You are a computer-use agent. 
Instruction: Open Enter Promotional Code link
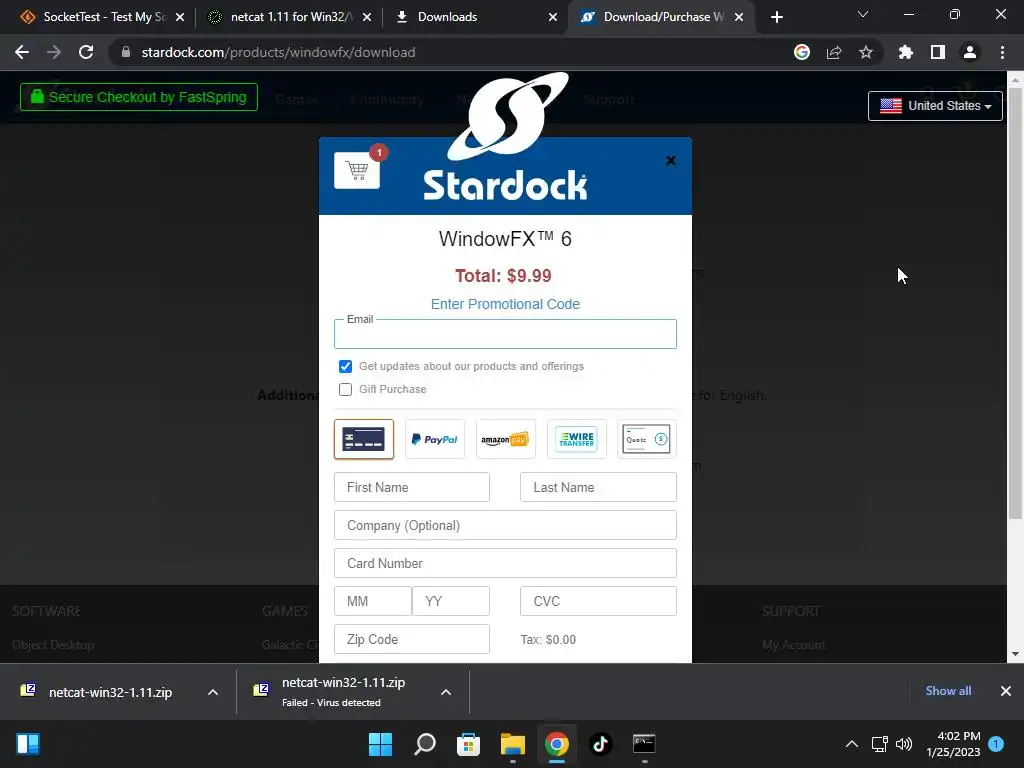(505, 304)
